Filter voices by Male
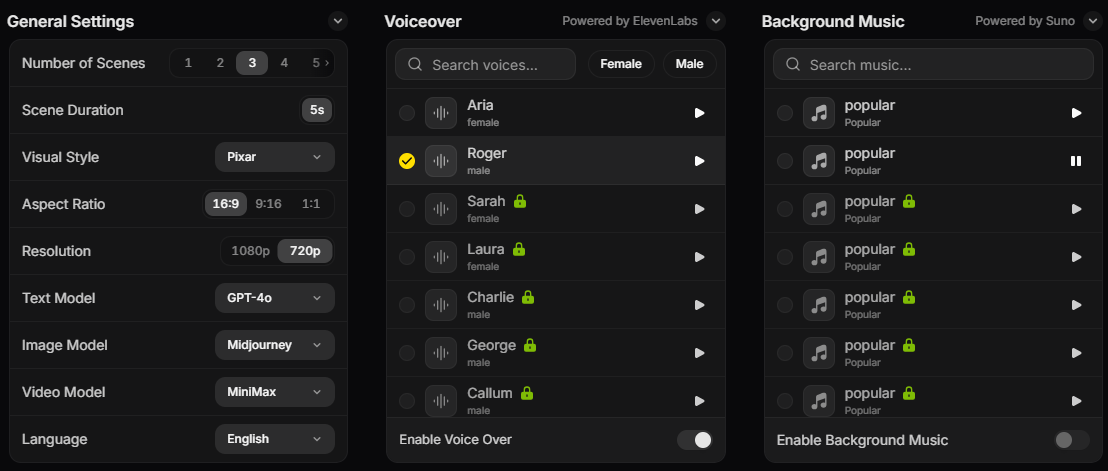 point(689,64)
